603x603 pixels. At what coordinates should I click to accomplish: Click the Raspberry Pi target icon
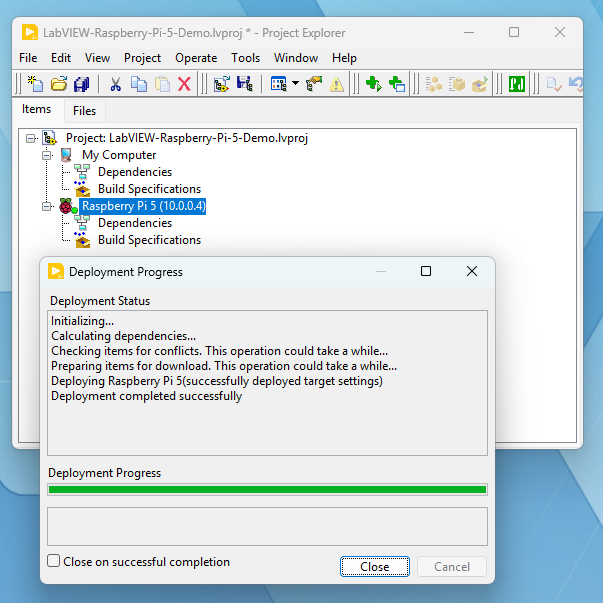click(x=66, y=206)
